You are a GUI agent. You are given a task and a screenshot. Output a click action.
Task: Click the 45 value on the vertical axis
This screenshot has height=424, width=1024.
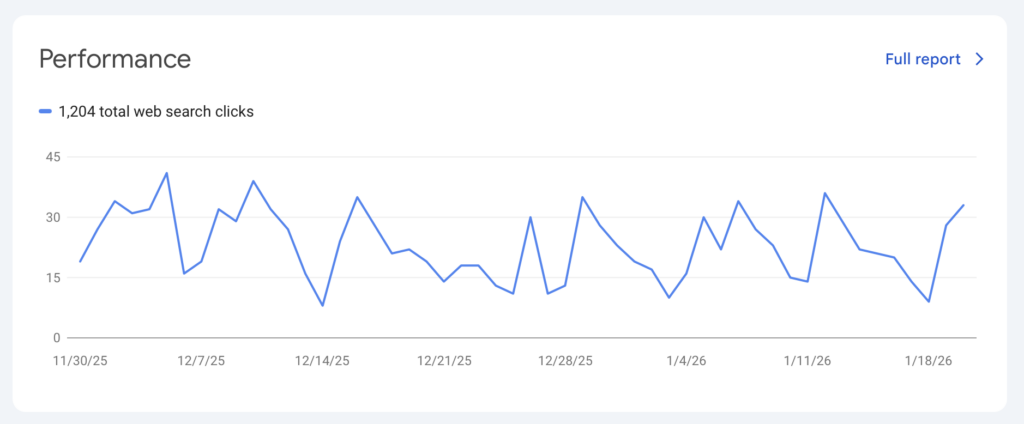point(52,157)
